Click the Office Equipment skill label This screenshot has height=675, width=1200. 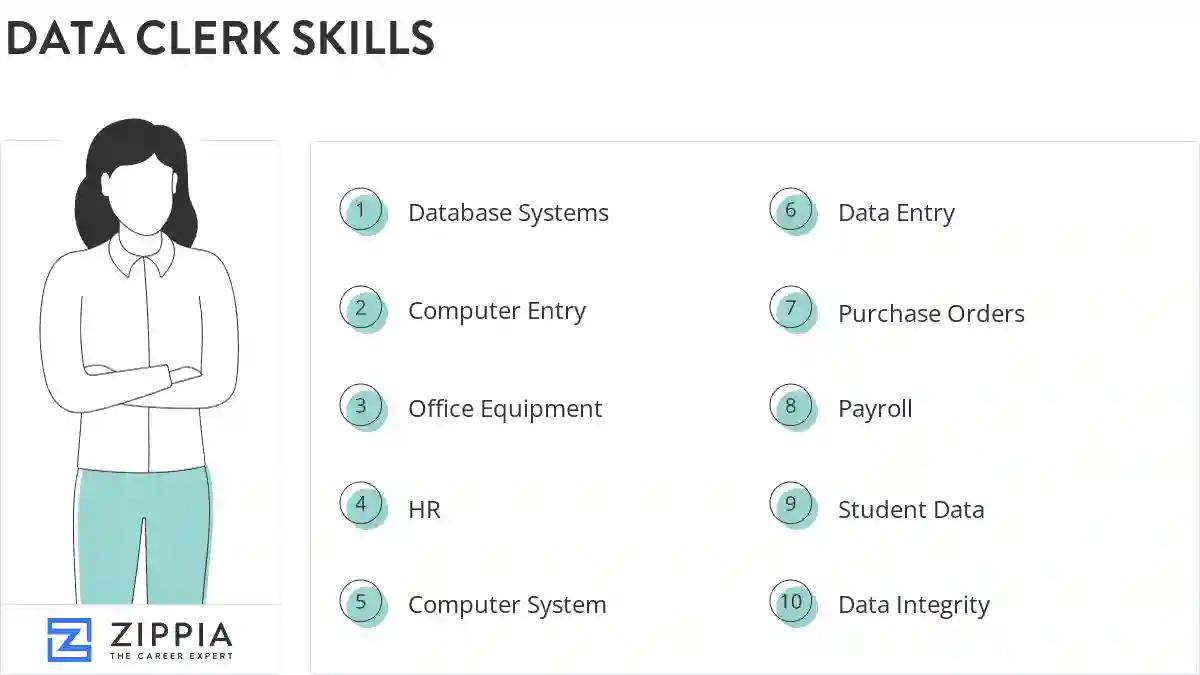pyautogui.click(x=505, y=409)
